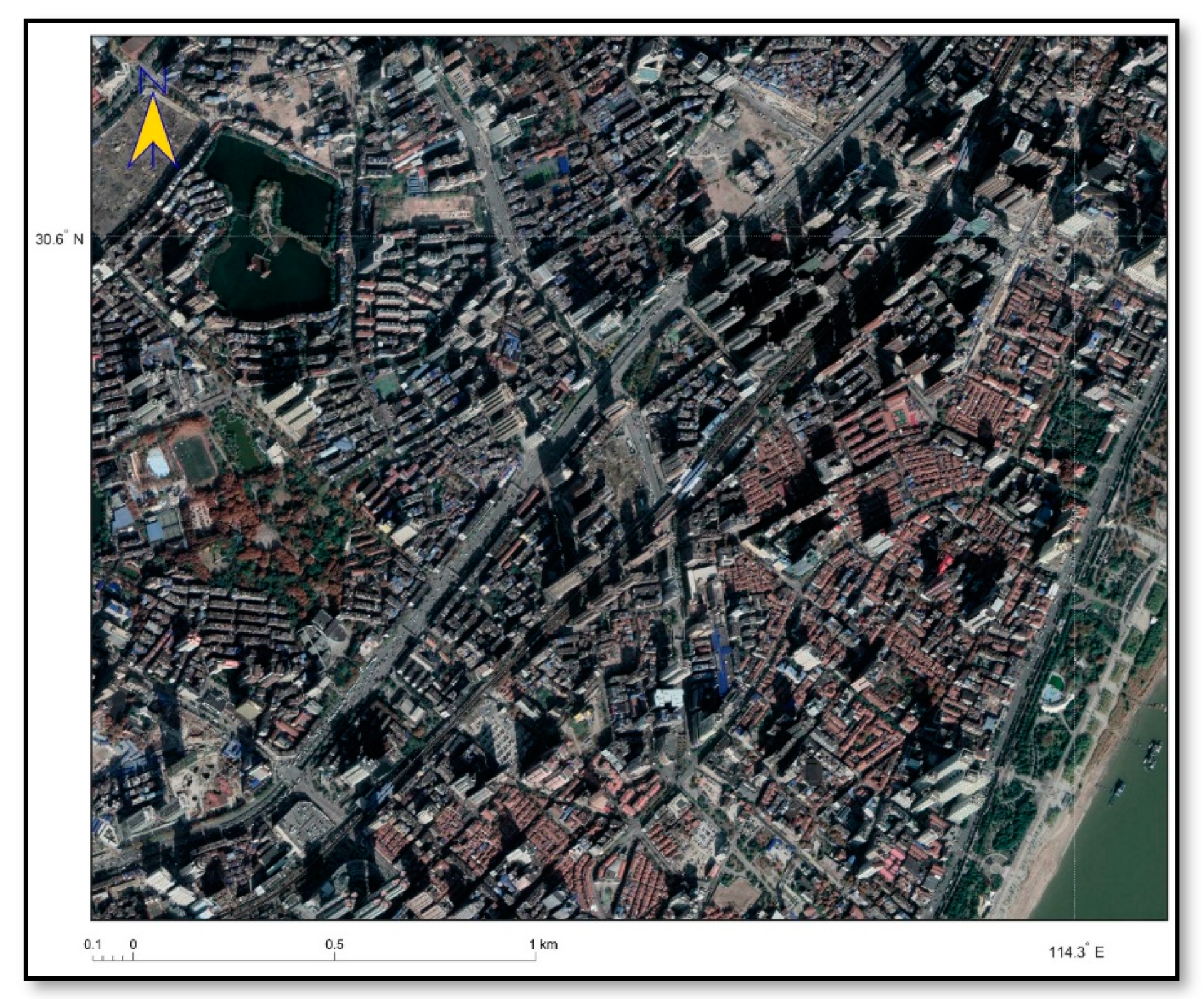
Task: Select the 30.6° N latitude label
Action: tap(60, 239)
